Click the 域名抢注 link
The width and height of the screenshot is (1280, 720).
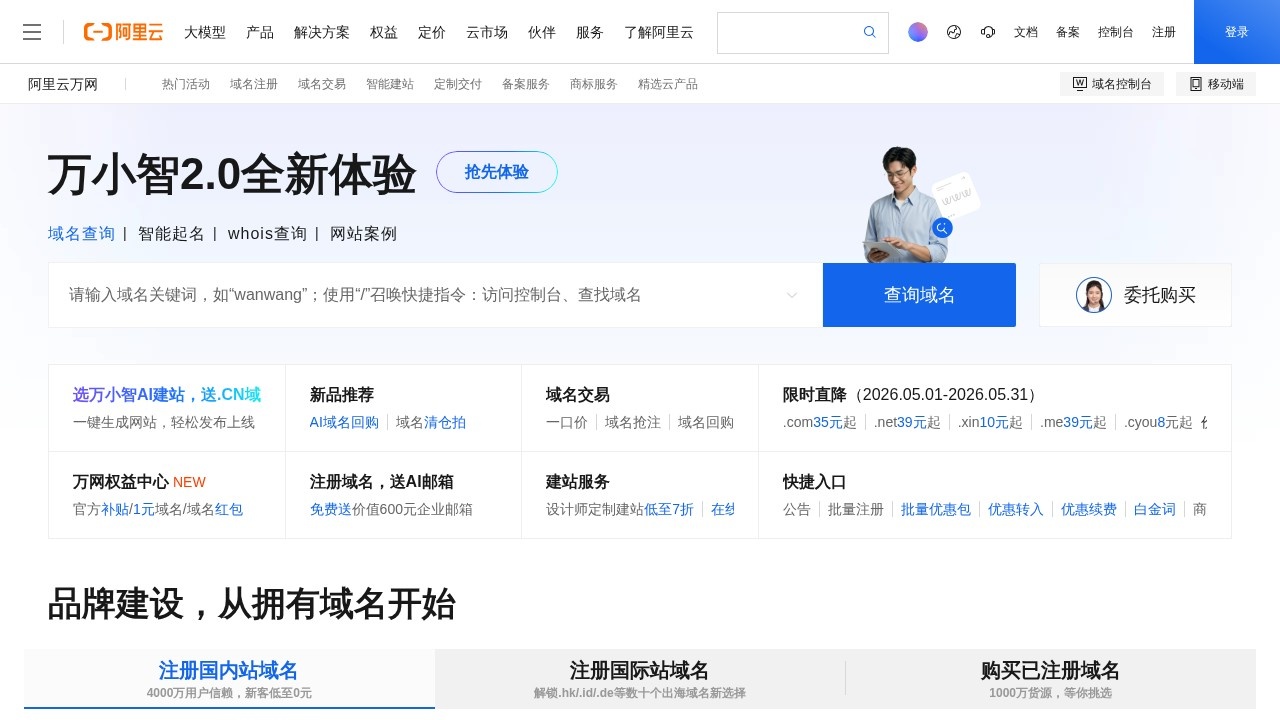coord(633,422)
